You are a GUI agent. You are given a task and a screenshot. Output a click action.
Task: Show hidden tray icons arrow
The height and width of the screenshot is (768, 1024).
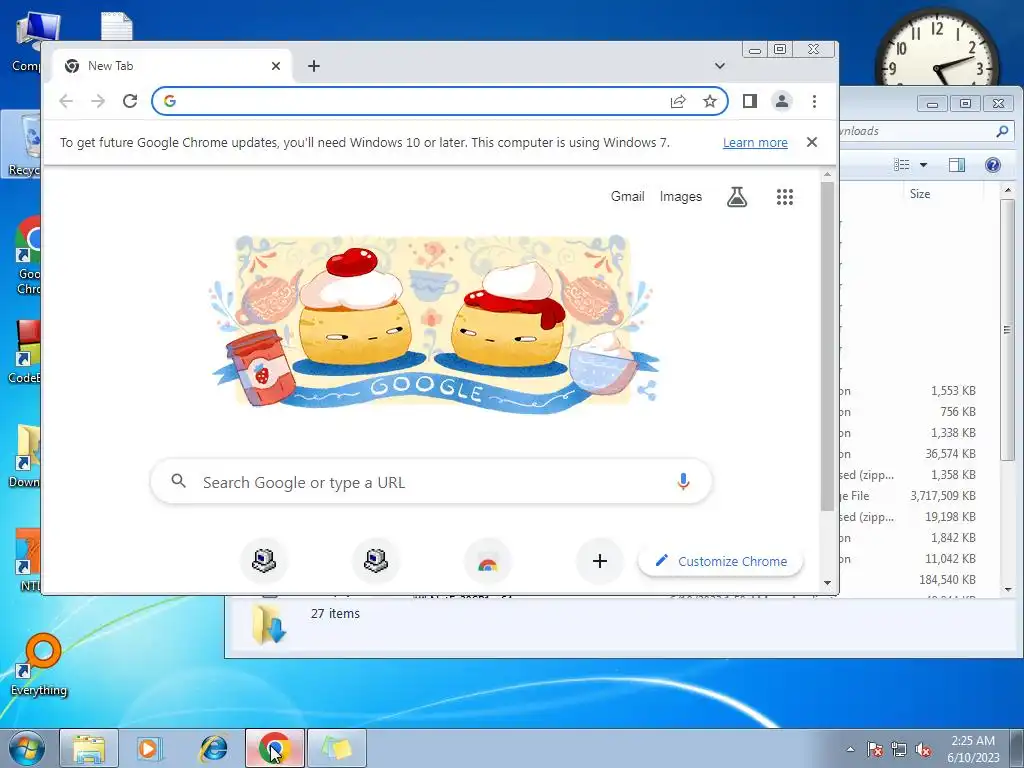tap(850, 749)
